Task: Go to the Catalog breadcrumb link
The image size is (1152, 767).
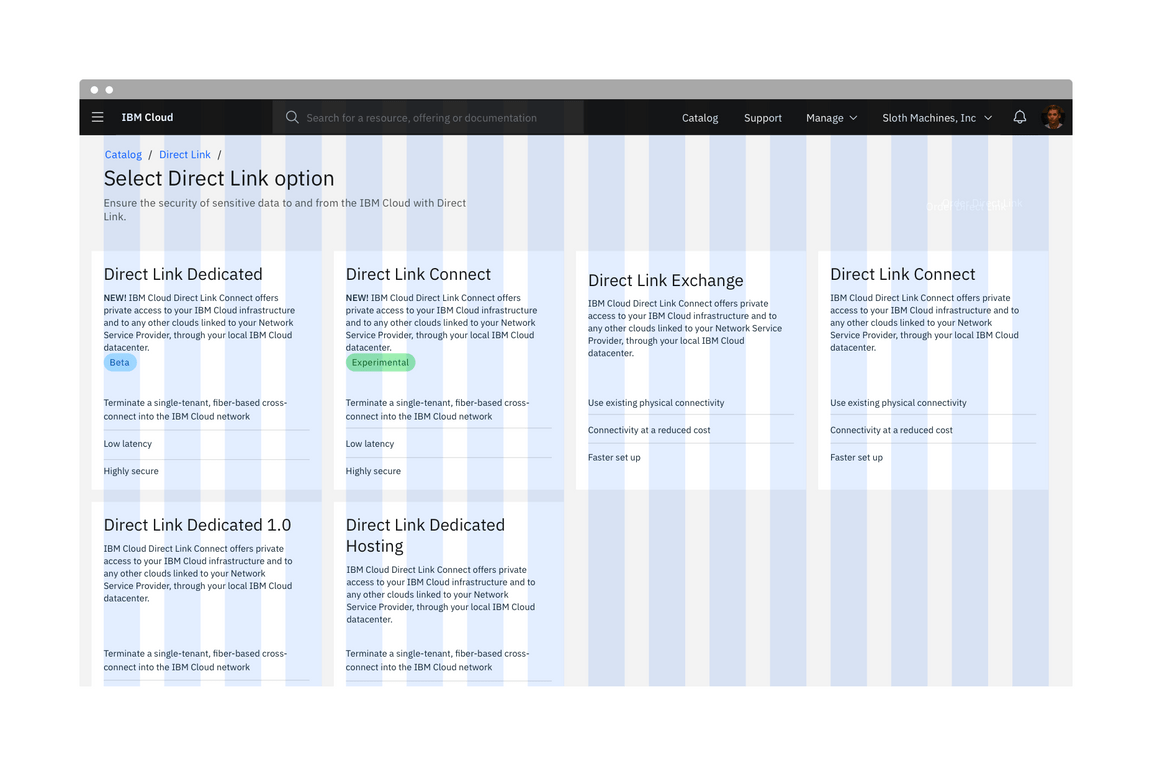Action: 123,154
